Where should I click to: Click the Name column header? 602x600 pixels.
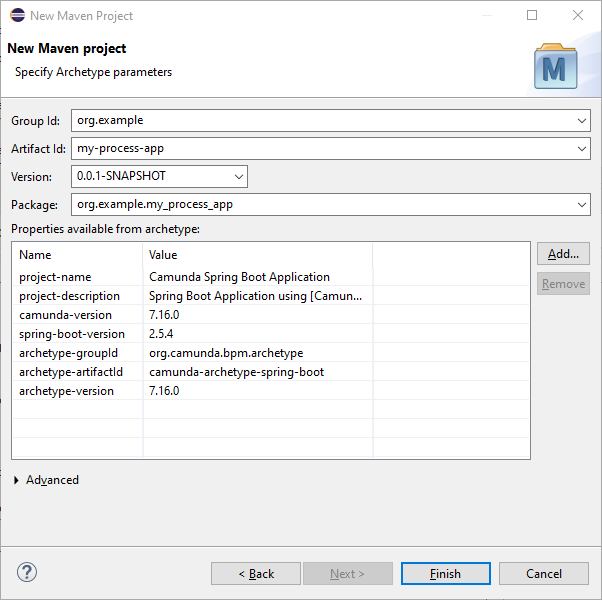click(x=76, y=255)
